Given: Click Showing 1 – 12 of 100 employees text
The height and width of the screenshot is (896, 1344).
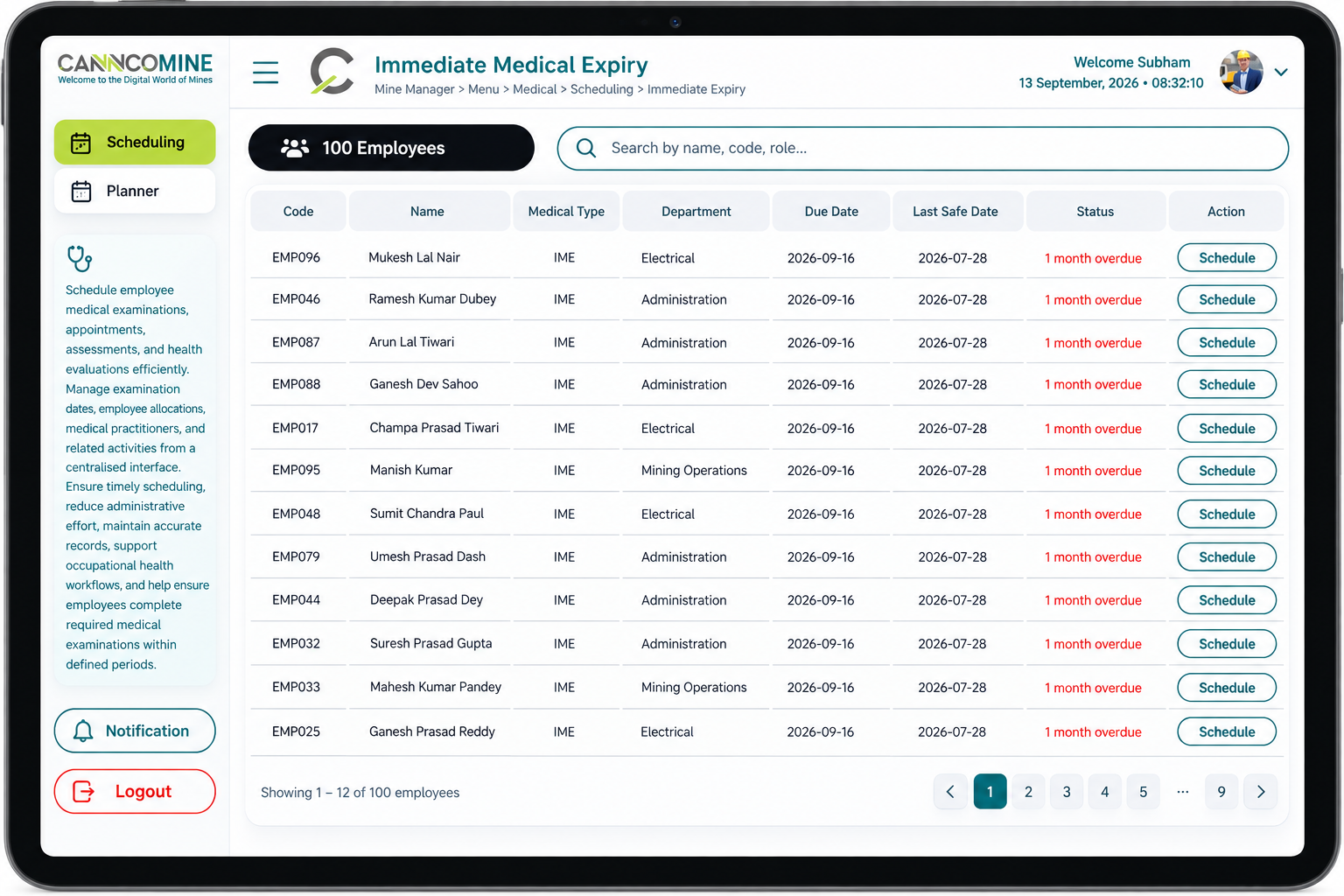Looking at the screenshot, I should click(x=360, y=793).
